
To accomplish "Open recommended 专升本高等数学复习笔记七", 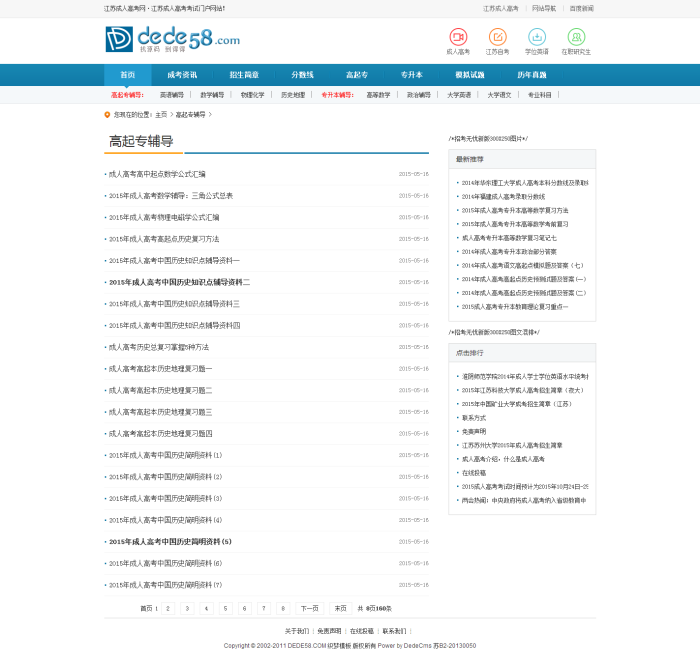I will (509, 238).
